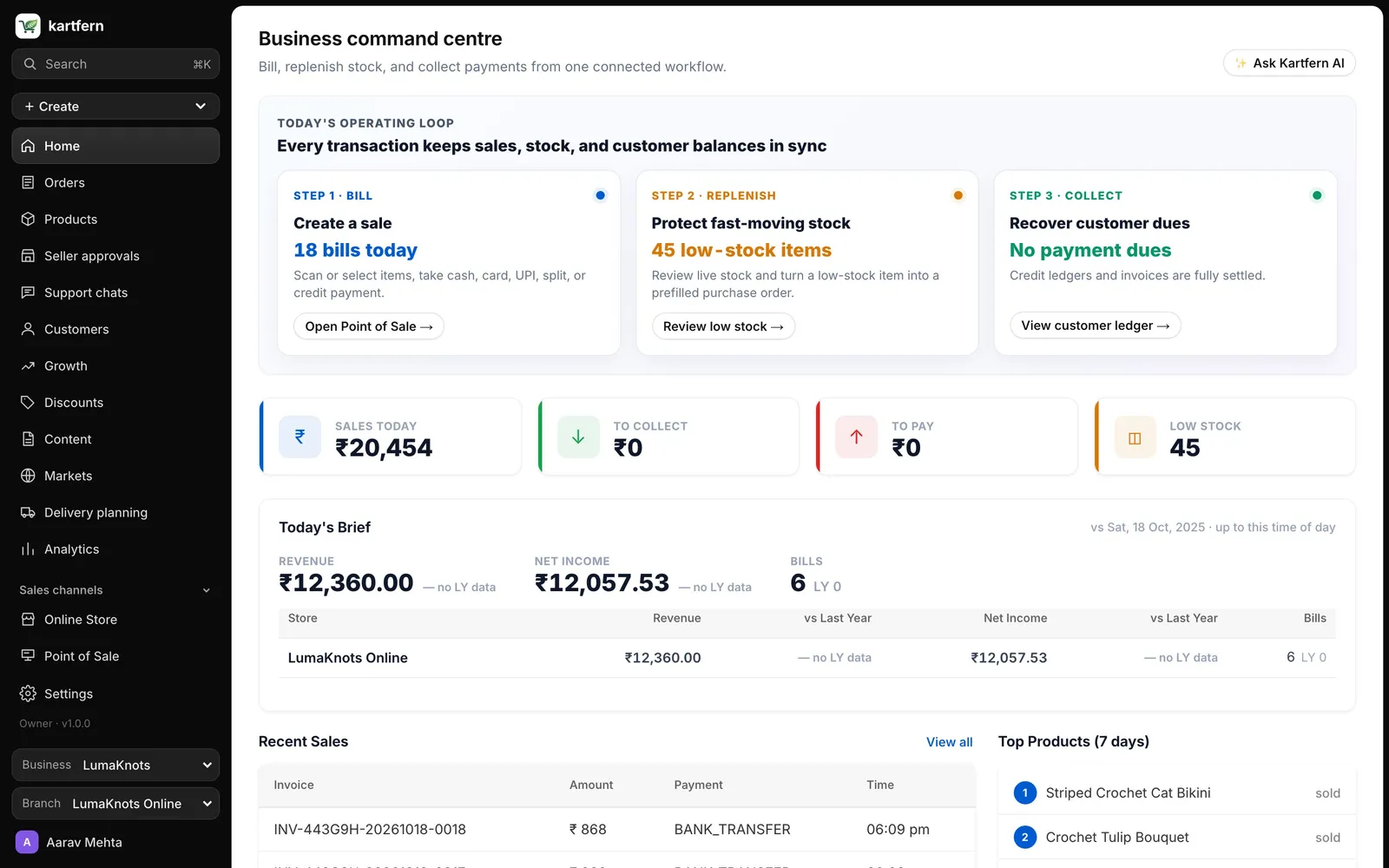
Task: Click the Low Stock card icon
Action: (x=1135, y=437)
